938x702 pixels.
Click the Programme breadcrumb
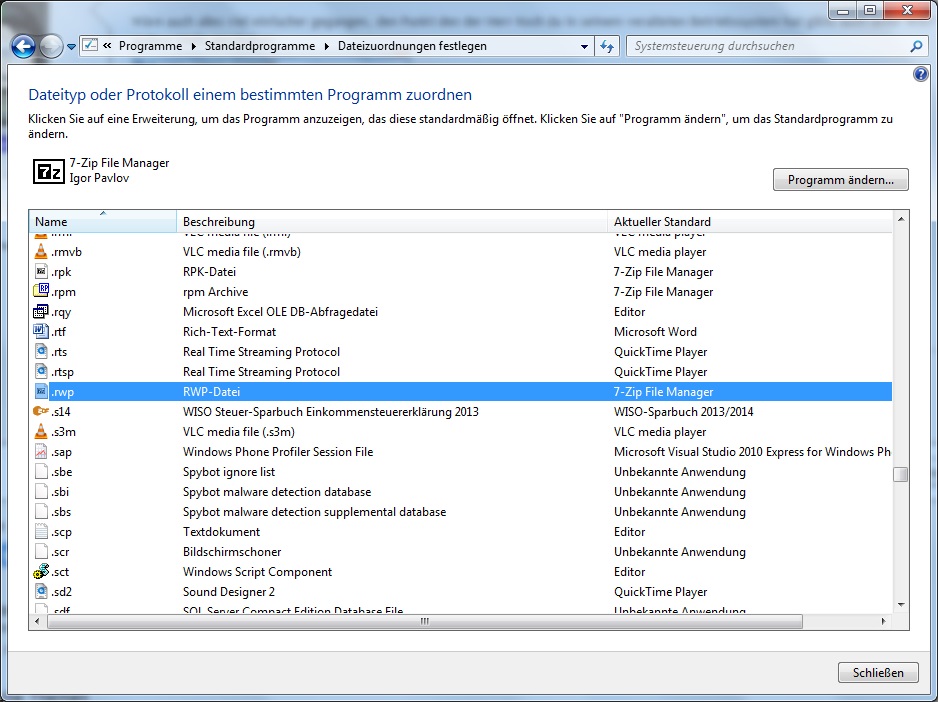[150, 46]
